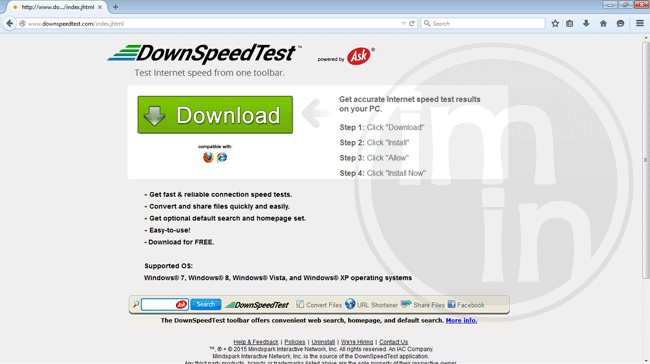
Task: Click Facebook in toolbar preview
Action: coord(466,305)
